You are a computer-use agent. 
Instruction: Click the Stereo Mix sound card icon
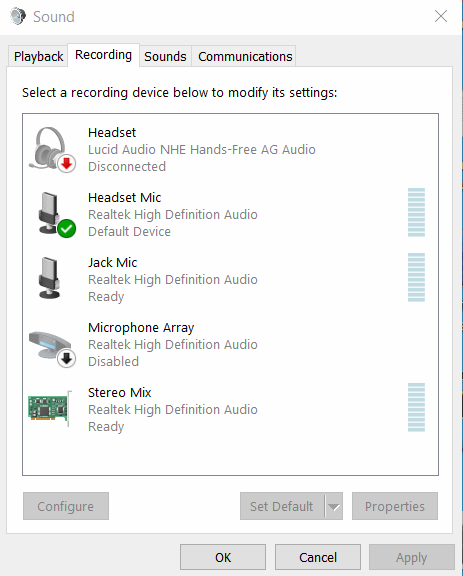[x=50, y=408]
